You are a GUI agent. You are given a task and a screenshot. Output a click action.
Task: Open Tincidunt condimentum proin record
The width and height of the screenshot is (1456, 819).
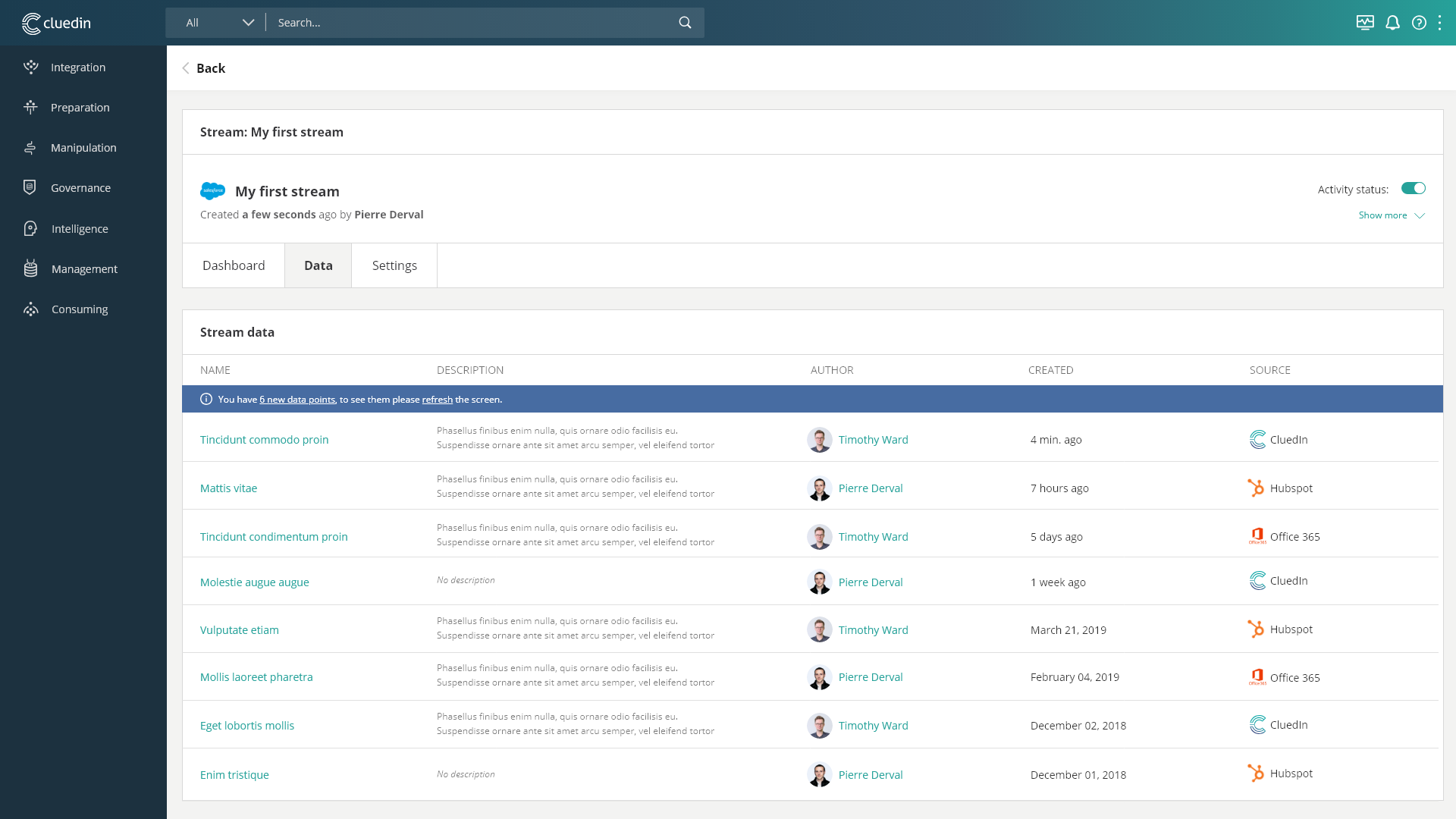click(x=274, y=536)
